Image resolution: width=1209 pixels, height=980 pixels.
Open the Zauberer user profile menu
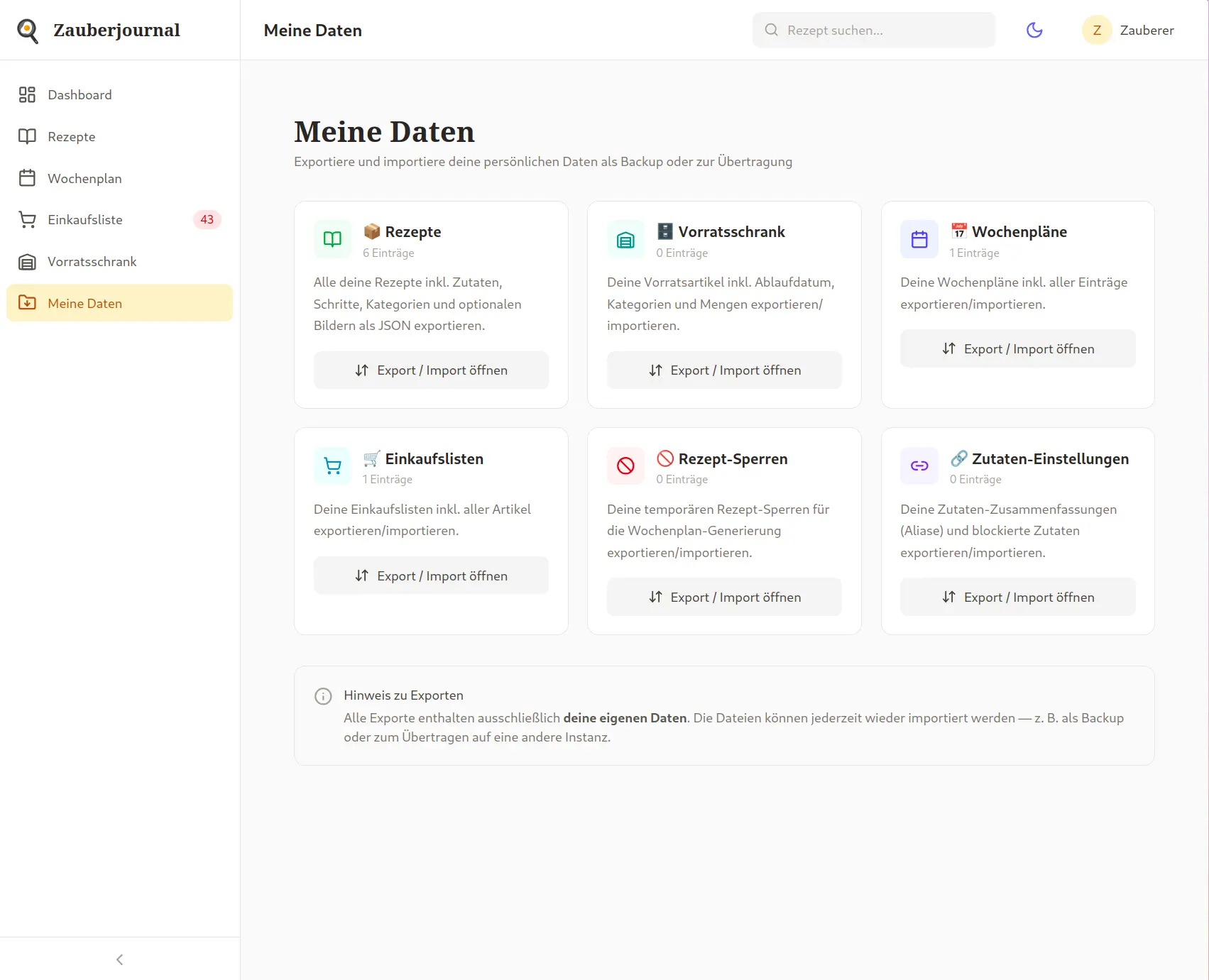[x=1128, y=31]
